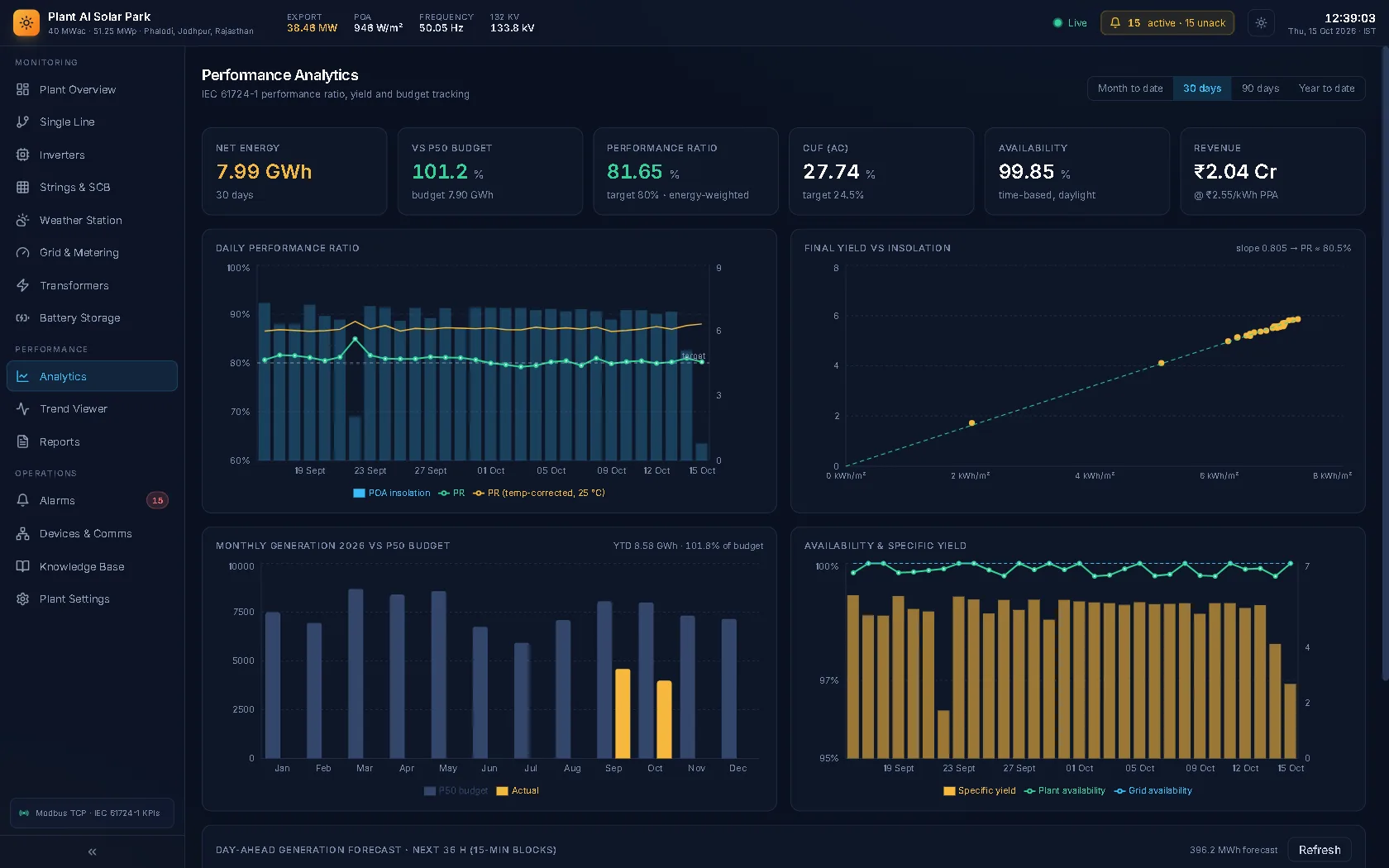Image resolution: width=1389 pixels, height=868 pixels.
Task: Toggle the light/dark theme sun button
Action: (x=1261, y=23)
